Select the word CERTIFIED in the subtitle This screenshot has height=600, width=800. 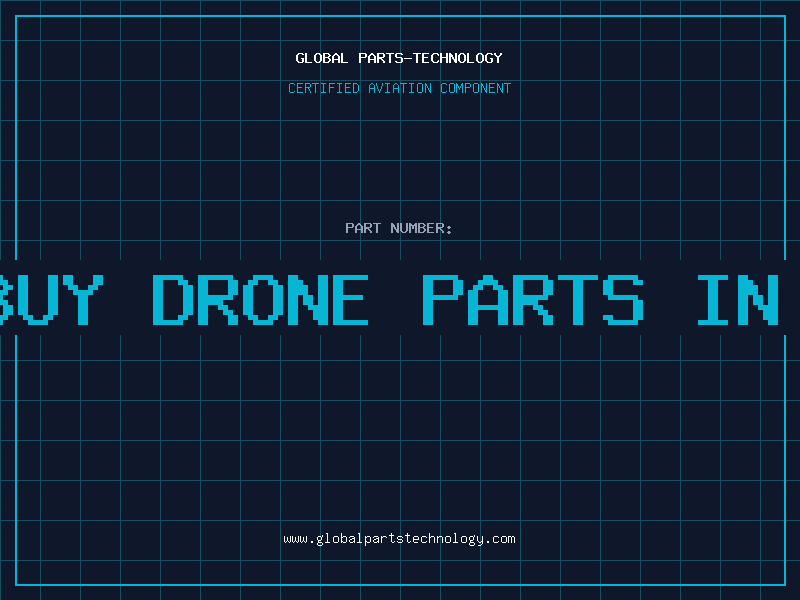pyautogui.click(x=324, y=88)
